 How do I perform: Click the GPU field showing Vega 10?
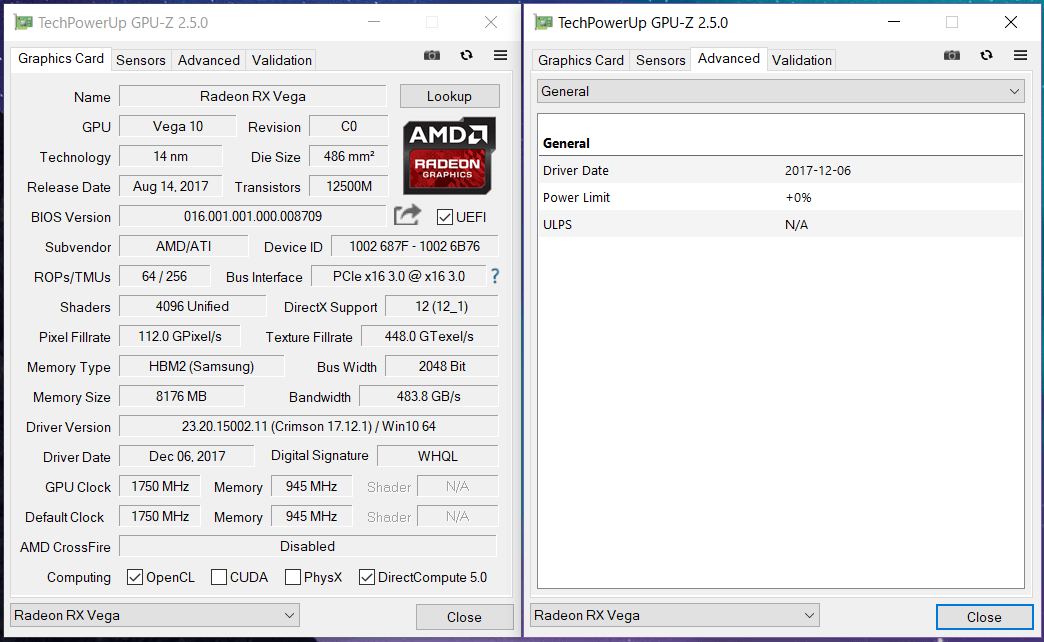[178, 127]
